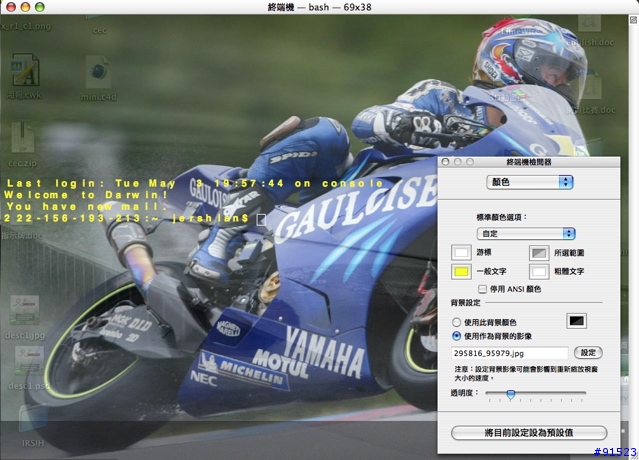Viewport: 639px width, 460px height.
Task: Click the .cwk document icon on the desktop
Action: coord(25,70)
